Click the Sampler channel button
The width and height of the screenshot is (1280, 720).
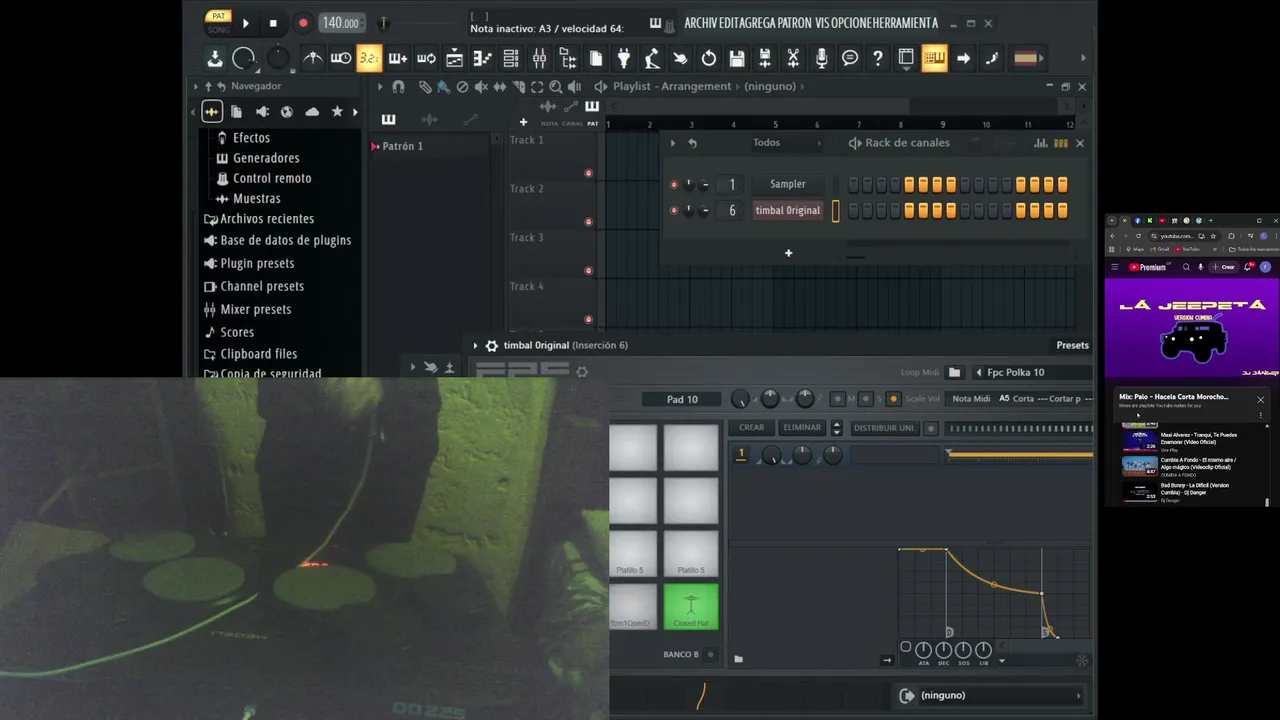[787, 184]
